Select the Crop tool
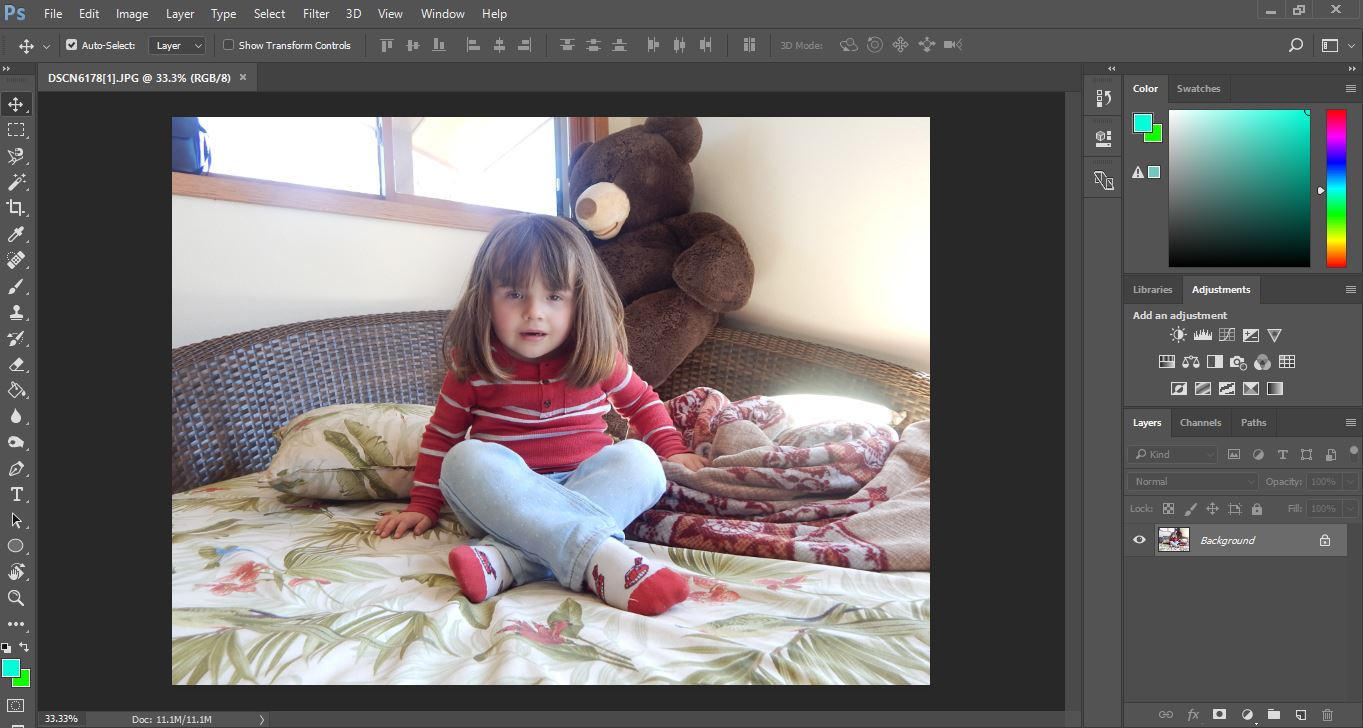Screen dimensions: 1363x728 coord(16,208)
